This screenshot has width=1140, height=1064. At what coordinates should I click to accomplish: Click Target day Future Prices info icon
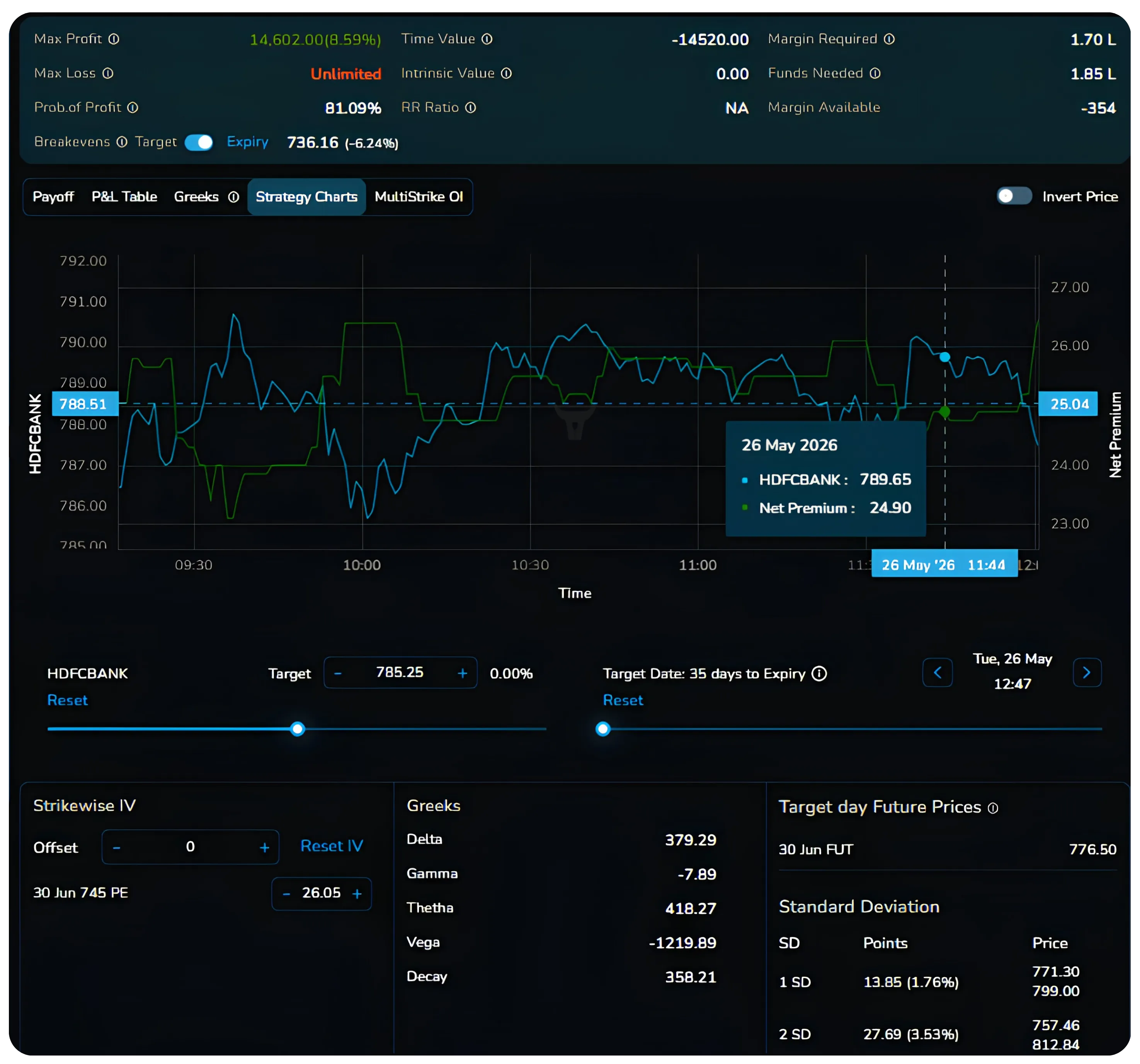[993, 808]
